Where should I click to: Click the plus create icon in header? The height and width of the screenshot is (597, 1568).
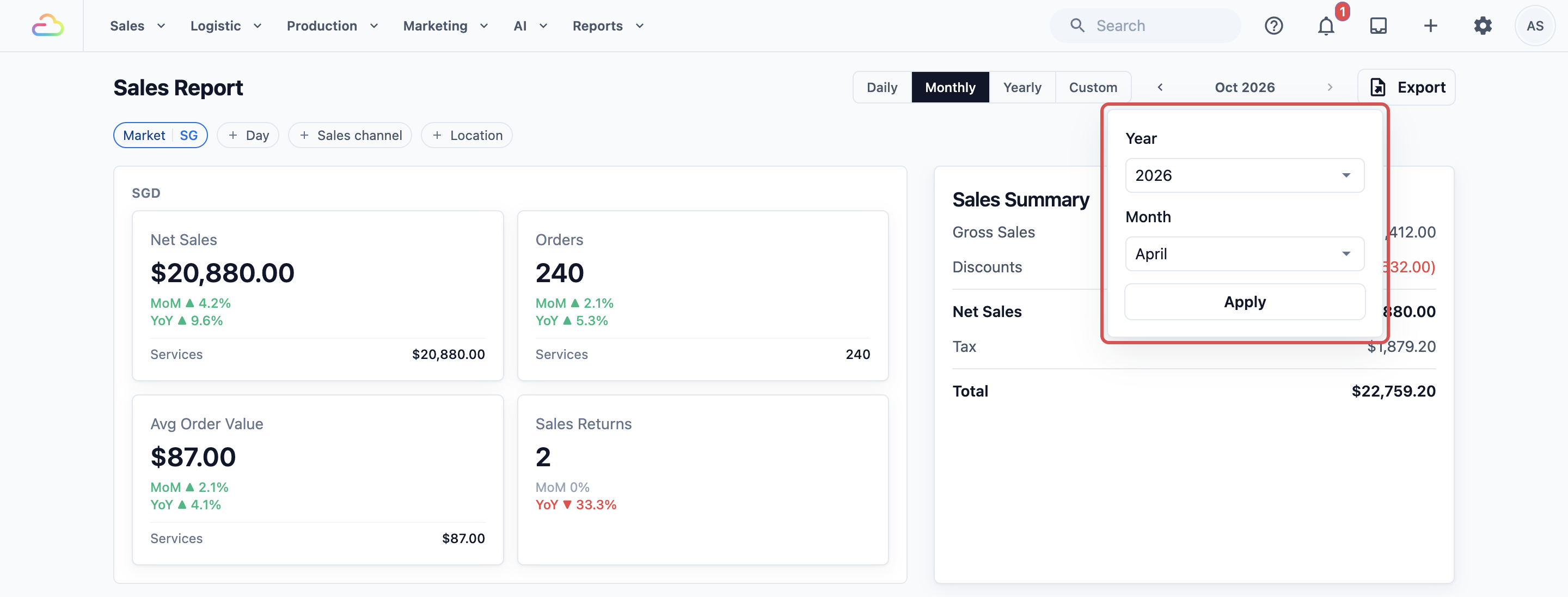[1430, 26]
